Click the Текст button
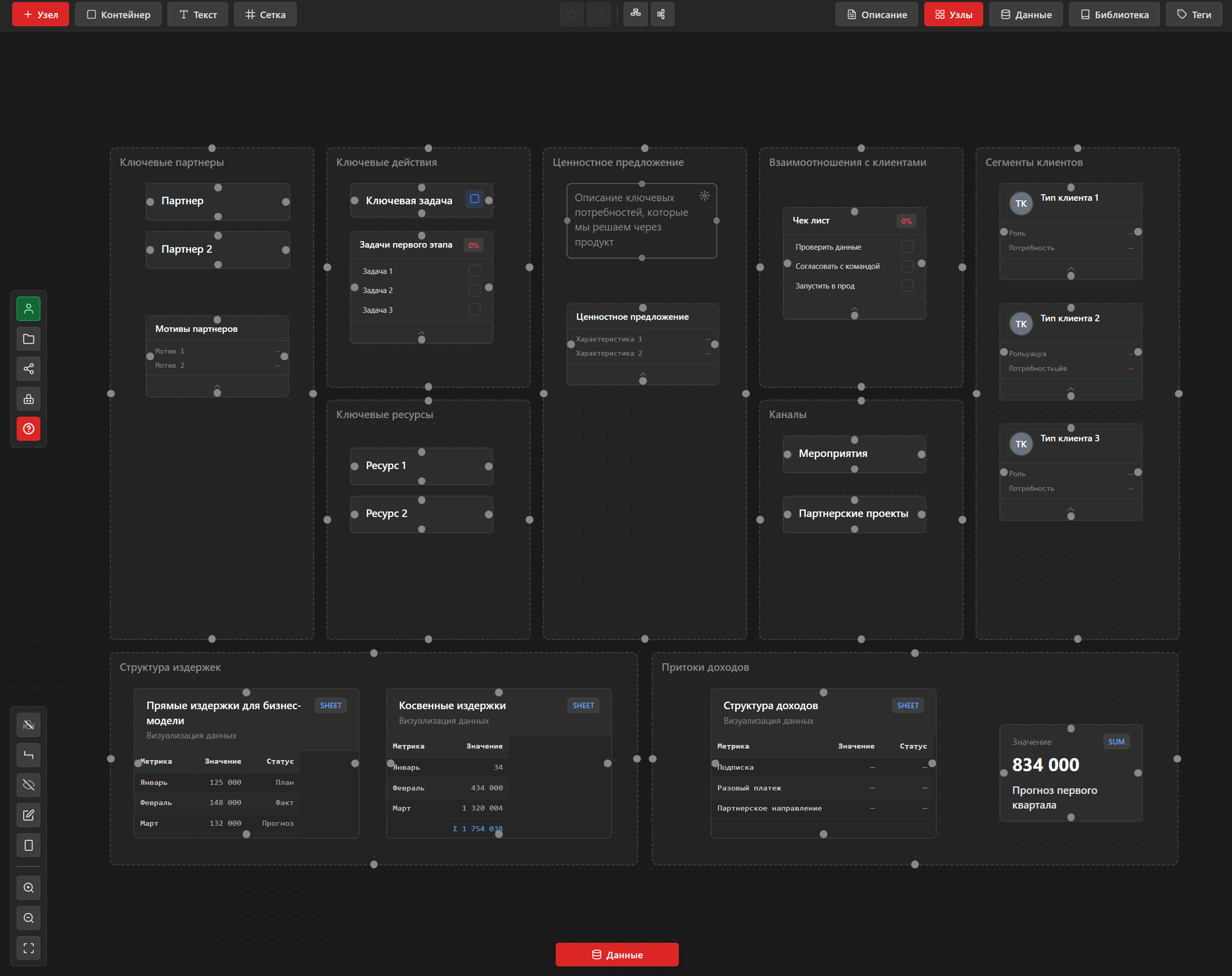This screenshot has height=976, width=1232. pos(198,14)
